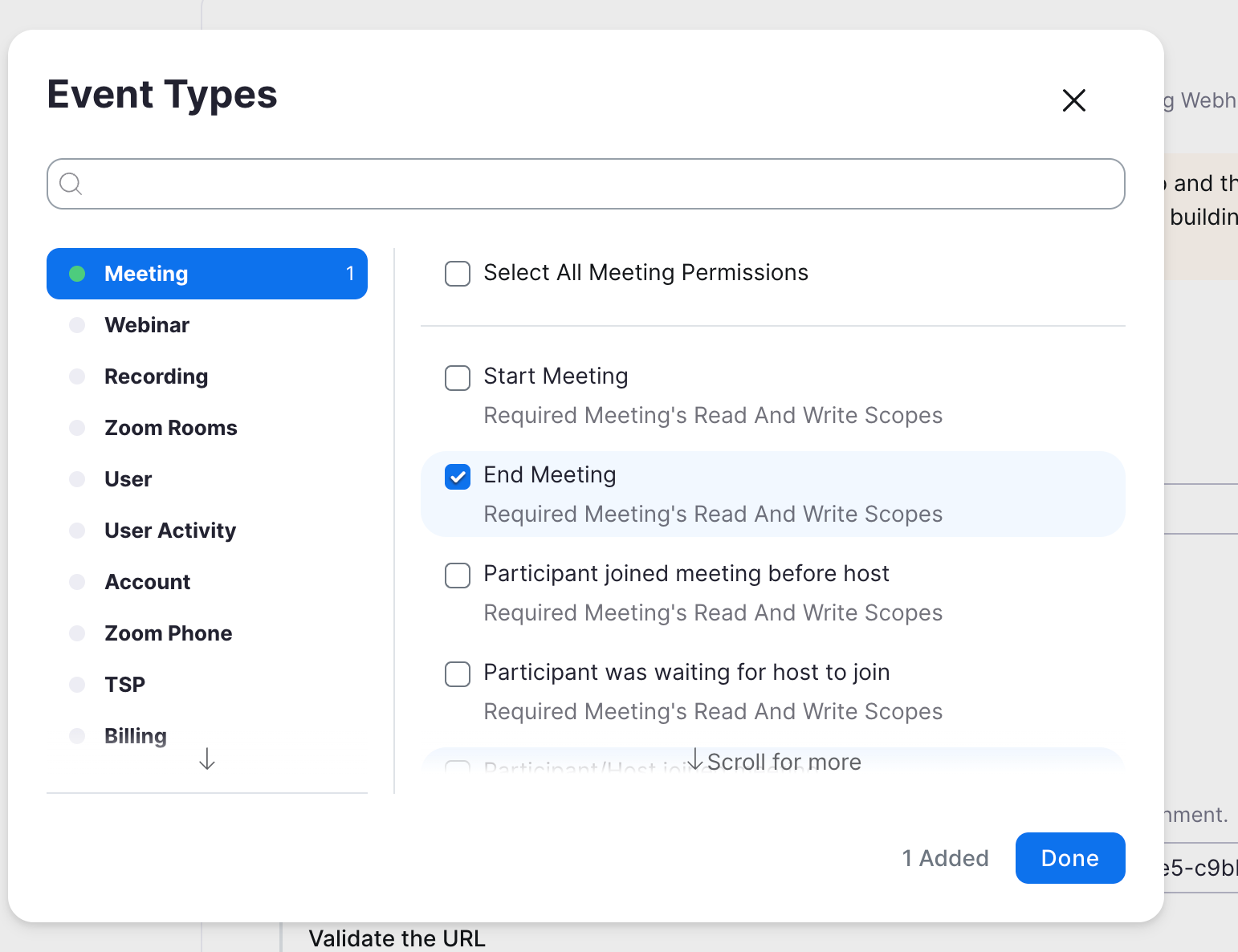This screenshot has width=1238, height=952.
Task: Enable the Start Meeting event
Action: tap(458, 378)
